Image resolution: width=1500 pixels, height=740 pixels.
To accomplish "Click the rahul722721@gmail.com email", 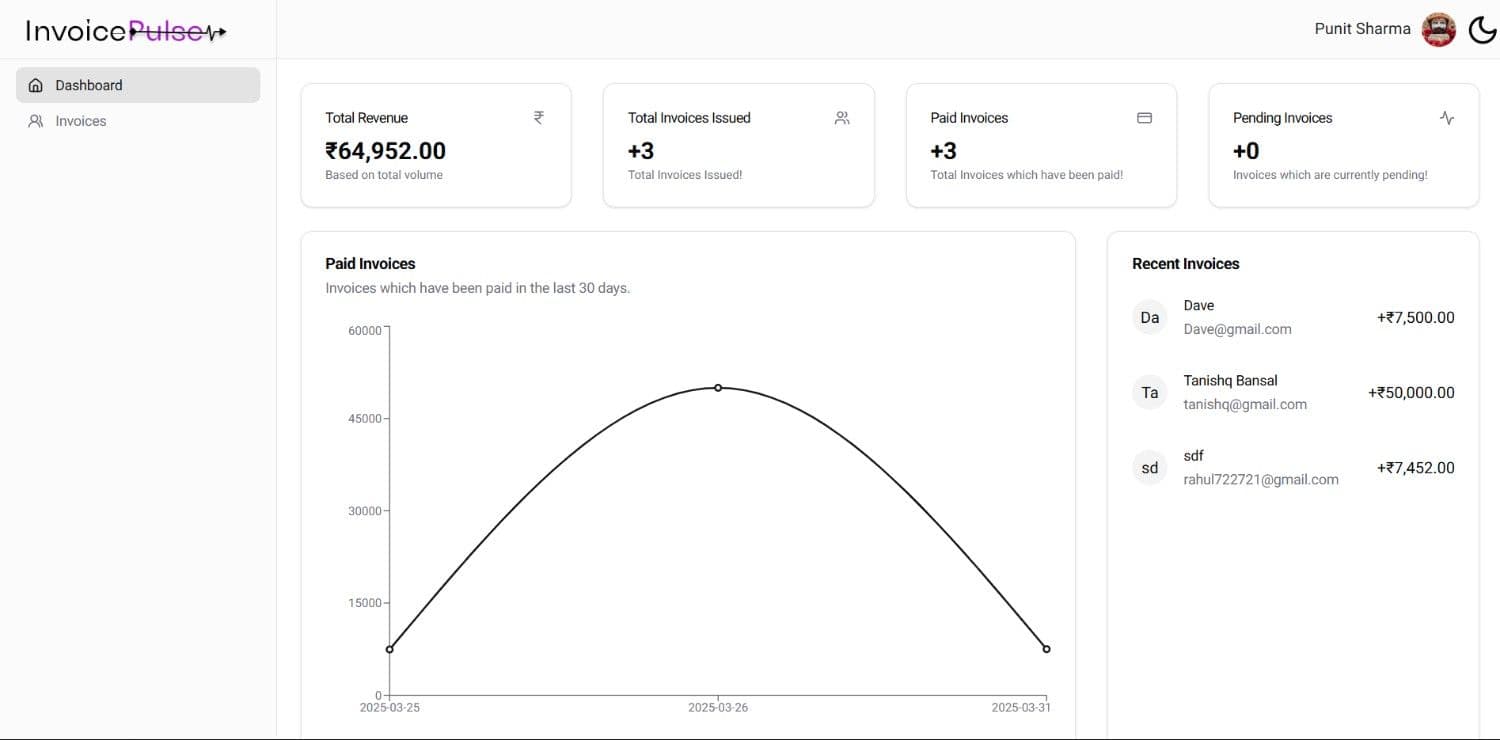I will point(1261,479).
